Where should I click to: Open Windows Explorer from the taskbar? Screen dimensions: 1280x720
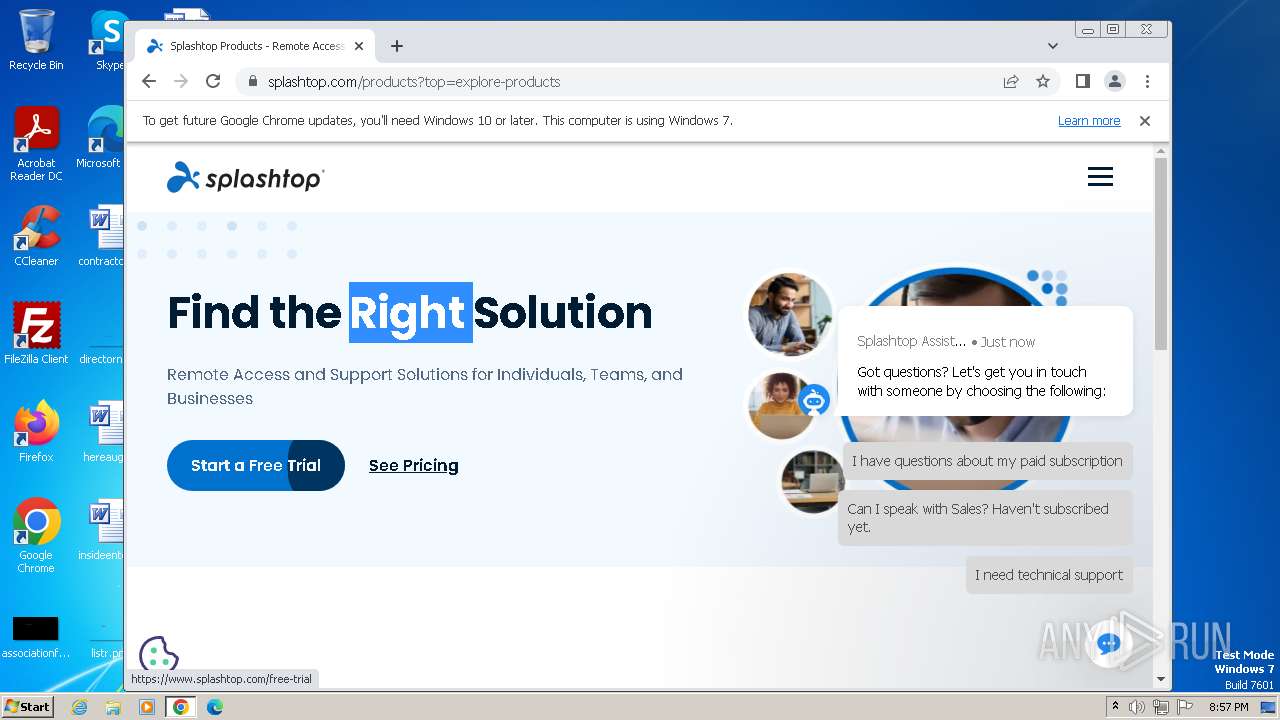(x=113, y=707)
